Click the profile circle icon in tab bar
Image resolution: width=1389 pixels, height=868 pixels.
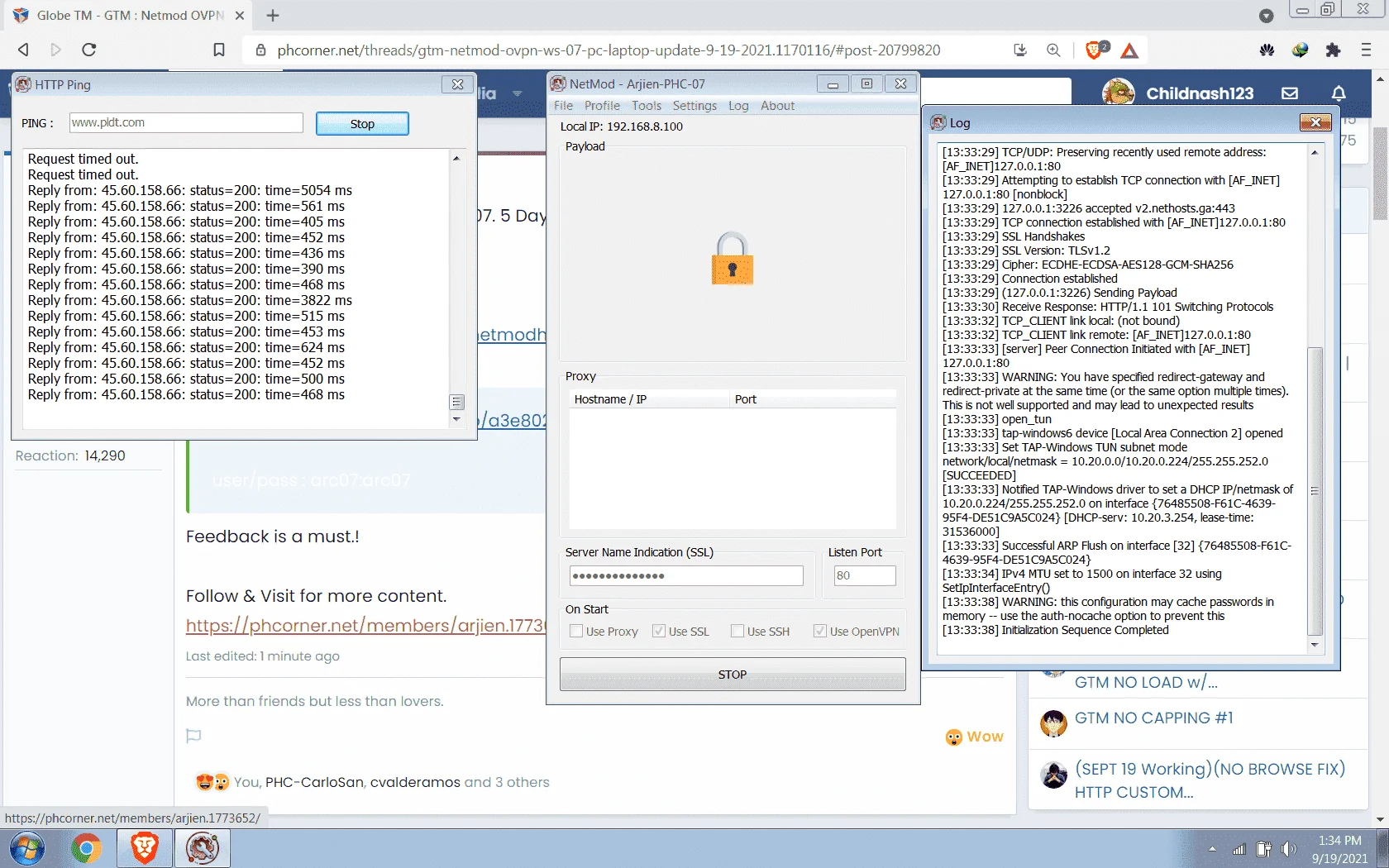tap(1266, 15)
